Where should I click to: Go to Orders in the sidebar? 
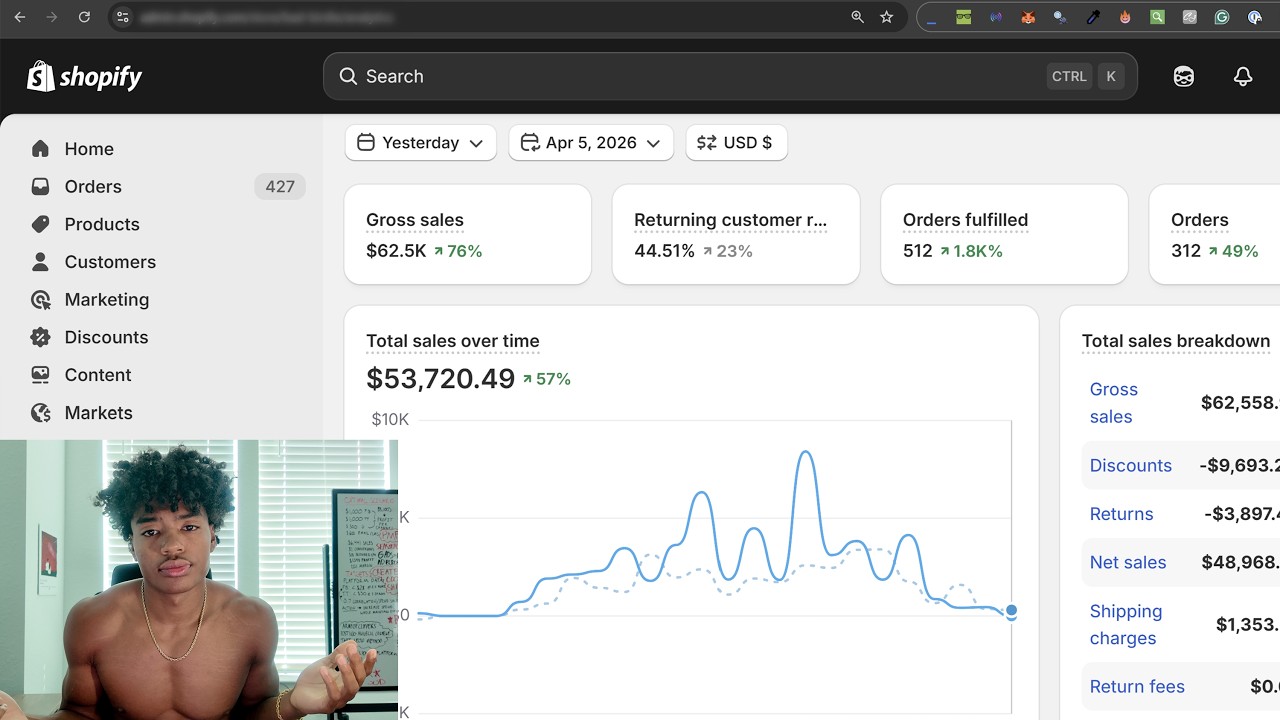click(x=93, y=187)
